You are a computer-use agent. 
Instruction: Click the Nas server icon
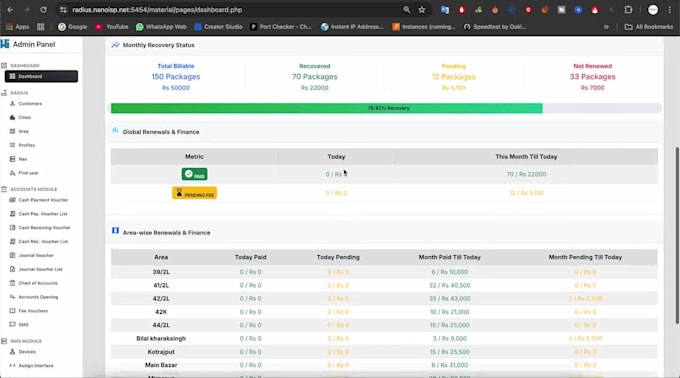[x=12, y=159]
